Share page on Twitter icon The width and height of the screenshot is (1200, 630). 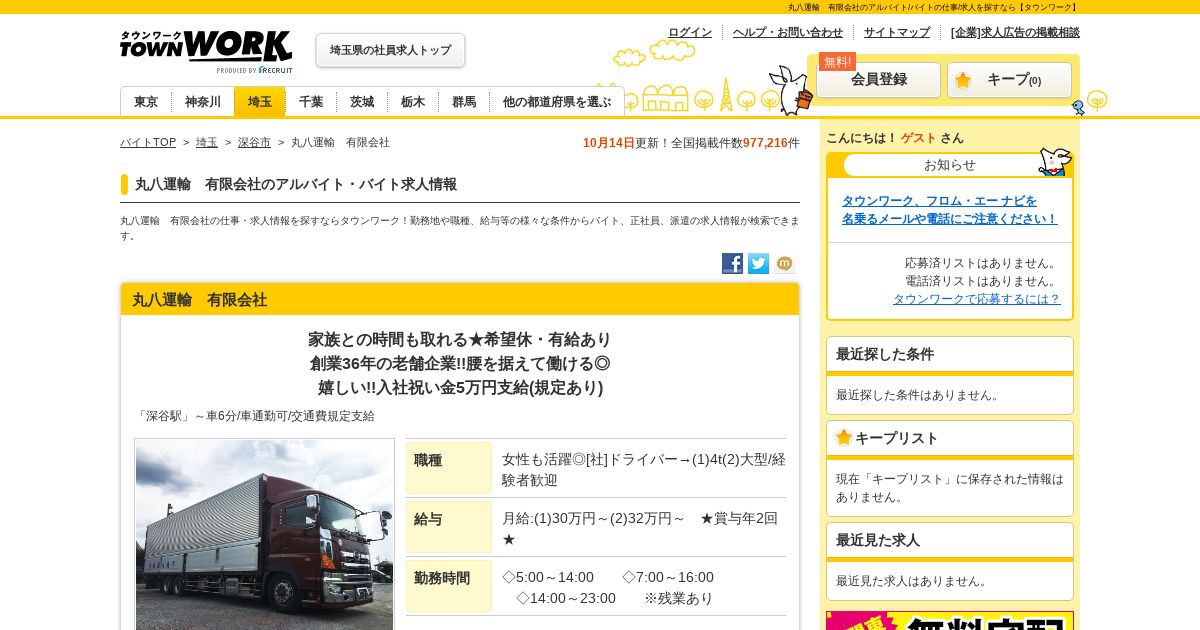pos(758,263)
